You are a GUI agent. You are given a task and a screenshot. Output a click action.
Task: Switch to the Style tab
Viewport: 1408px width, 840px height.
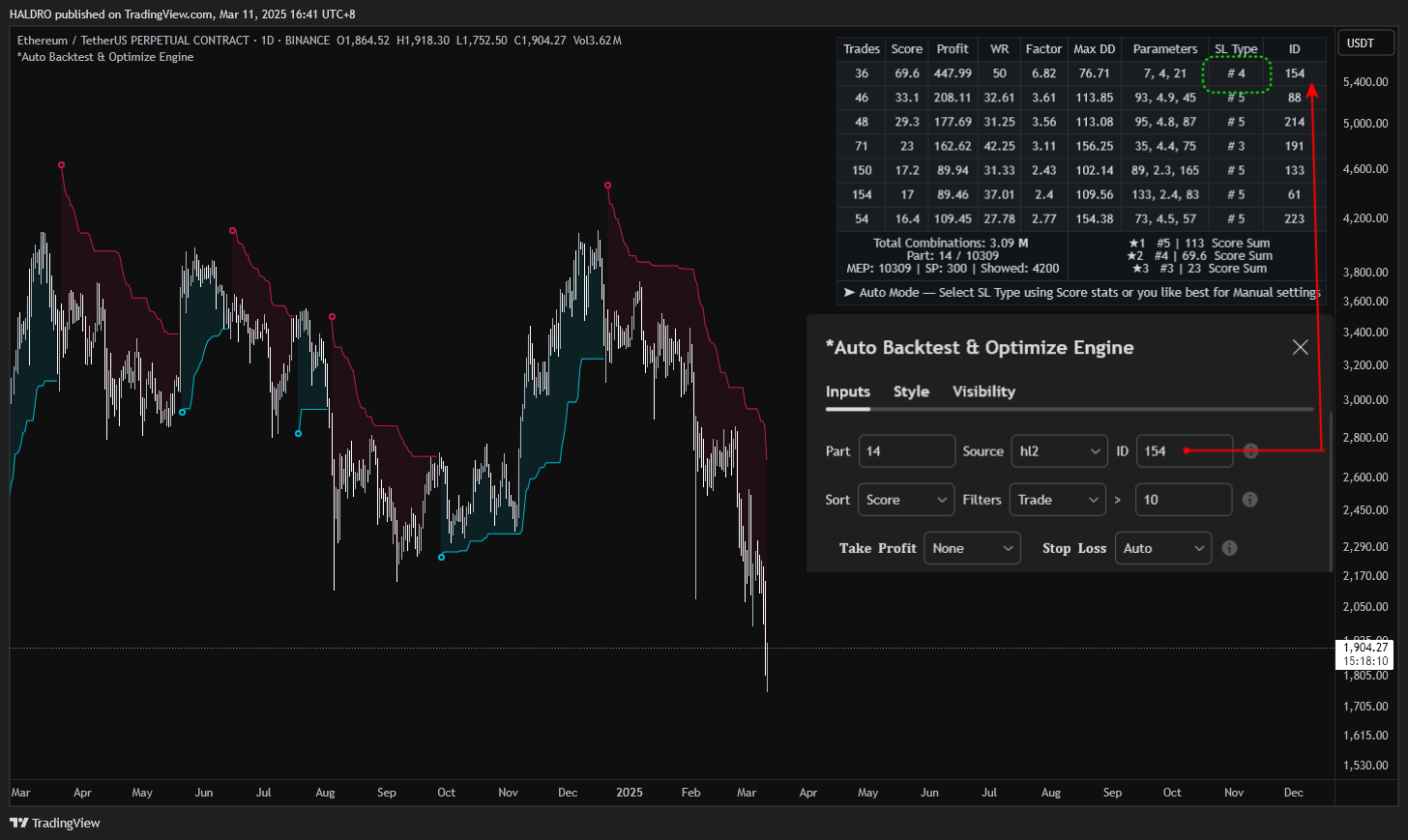tap(911, 391)
